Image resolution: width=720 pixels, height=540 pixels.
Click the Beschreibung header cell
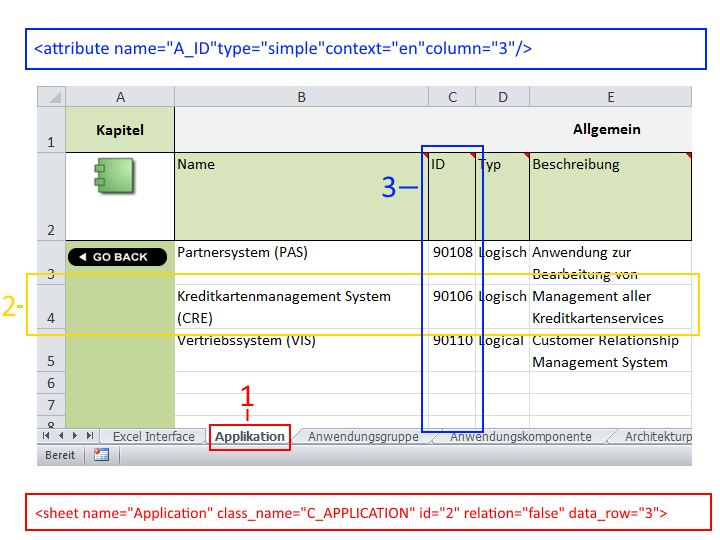(x=611, y=197)
